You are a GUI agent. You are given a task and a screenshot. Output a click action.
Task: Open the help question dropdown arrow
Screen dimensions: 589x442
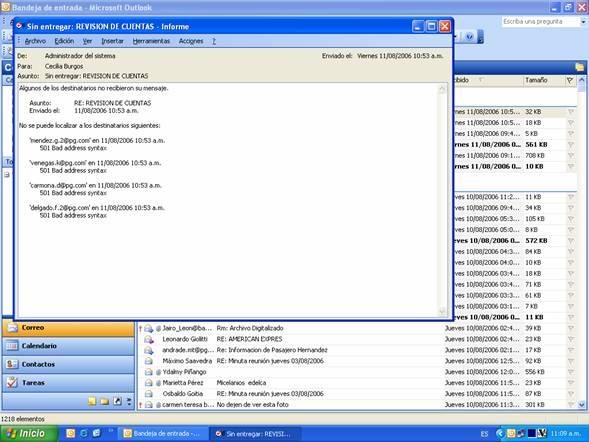coord(583,22)
